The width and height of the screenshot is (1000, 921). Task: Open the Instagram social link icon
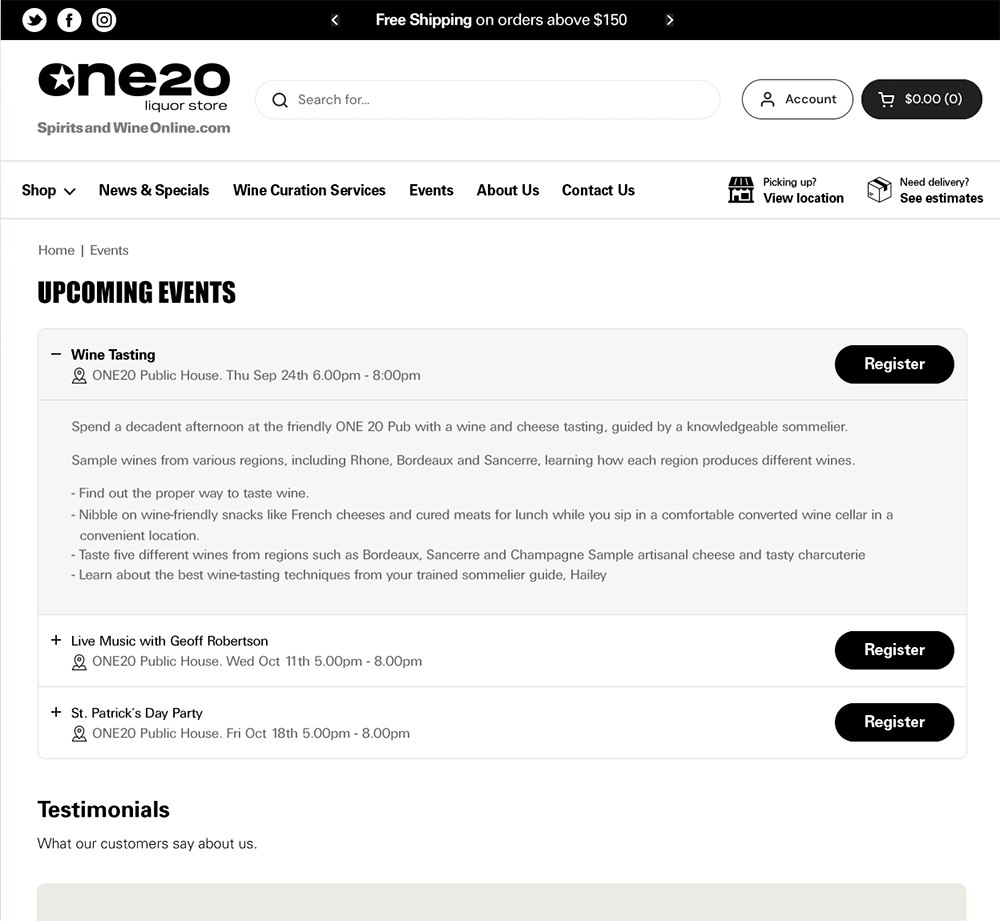click(104, 20)
